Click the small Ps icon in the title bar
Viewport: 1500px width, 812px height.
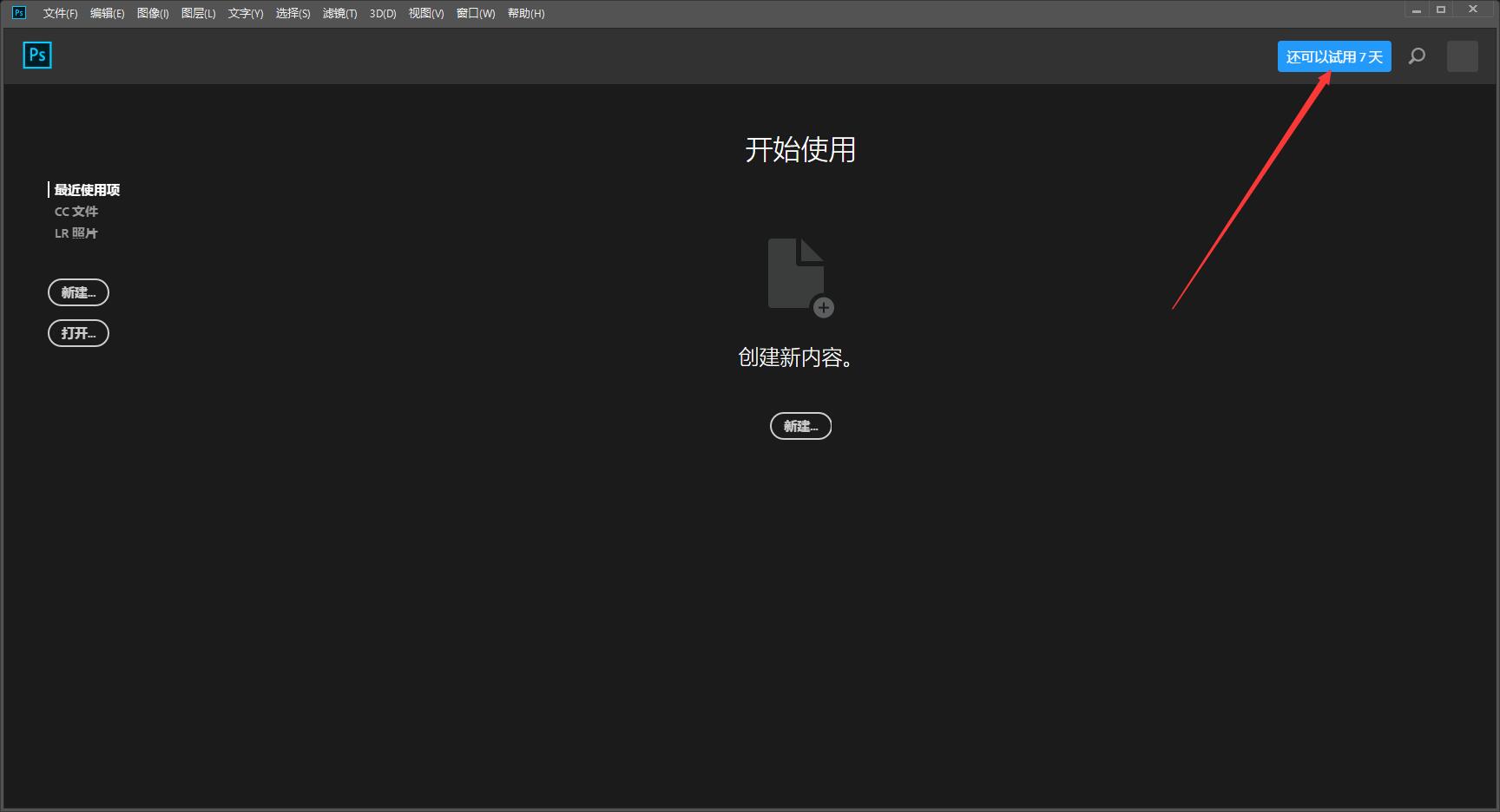tap(17, 12)
